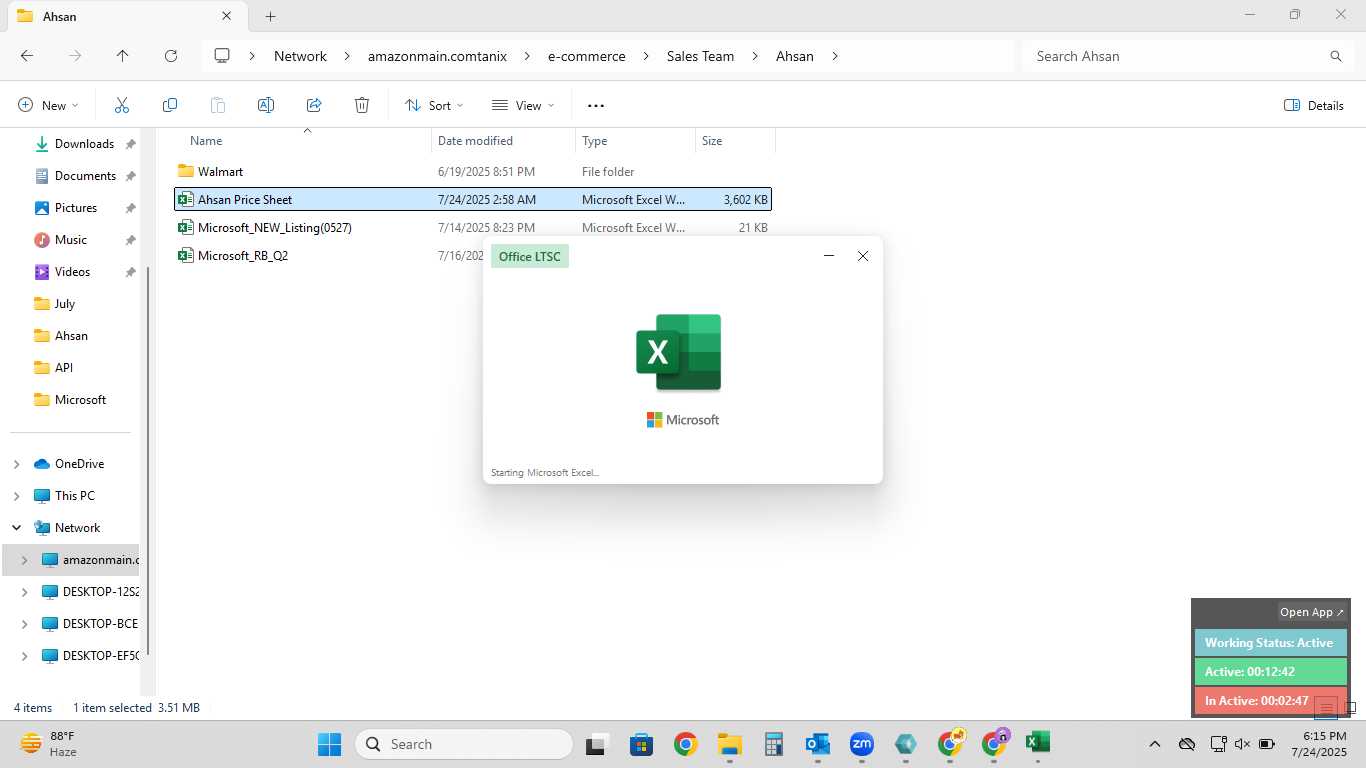Click Network in the breadcrumb path

300,56
